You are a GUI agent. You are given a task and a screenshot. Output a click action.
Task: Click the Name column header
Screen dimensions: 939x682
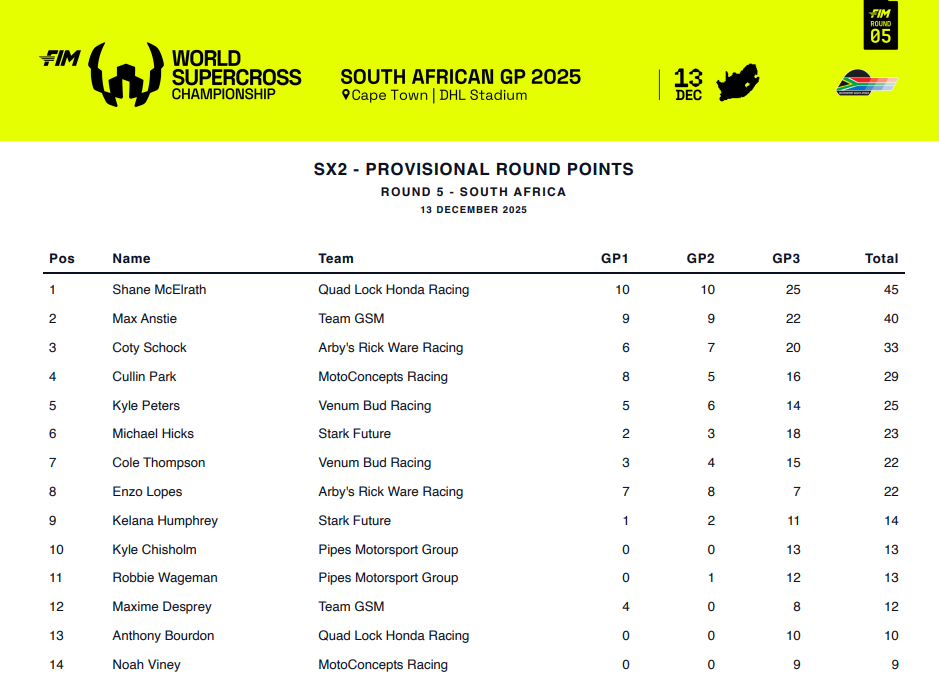pyautogui.click(x=131, y=259)
